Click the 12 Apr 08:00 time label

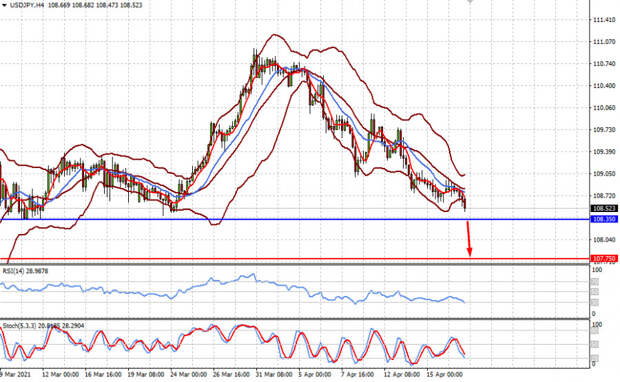(401, 374)
